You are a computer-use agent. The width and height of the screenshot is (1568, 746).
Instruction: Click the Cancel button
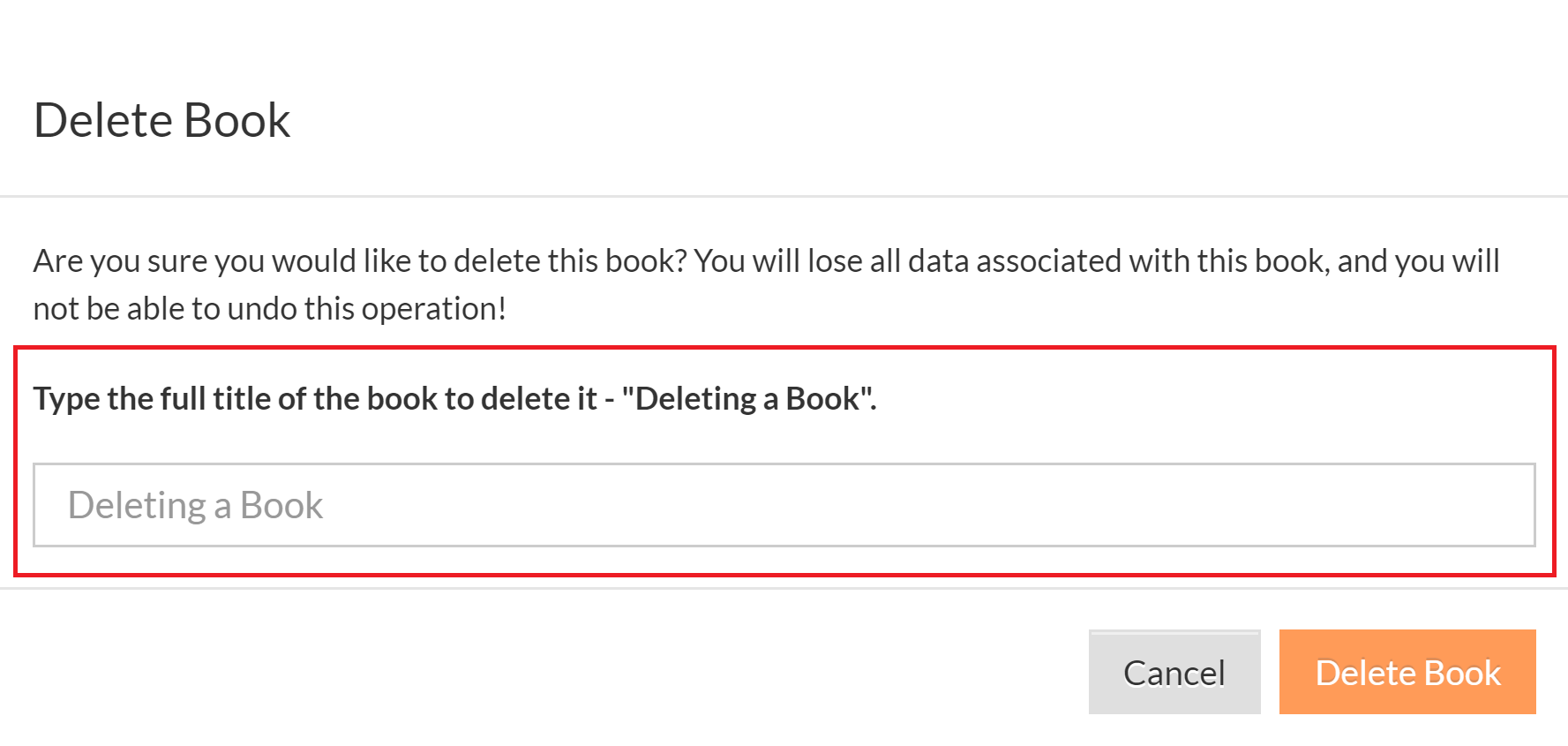[1174, 673]
